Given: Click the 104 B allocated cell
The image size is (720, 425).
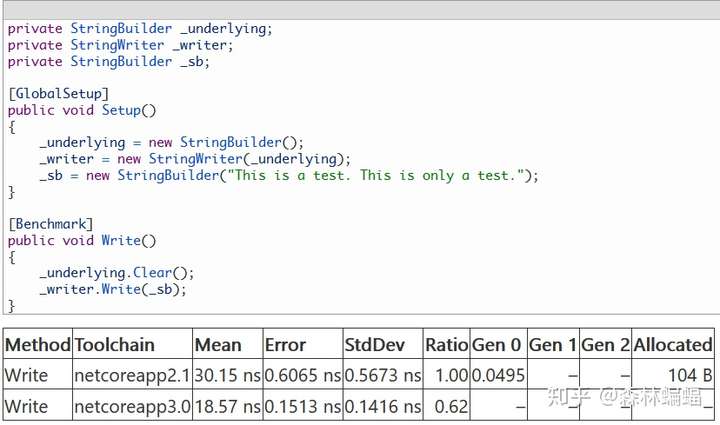Looking at the screenshot, I should click(689, 376).
